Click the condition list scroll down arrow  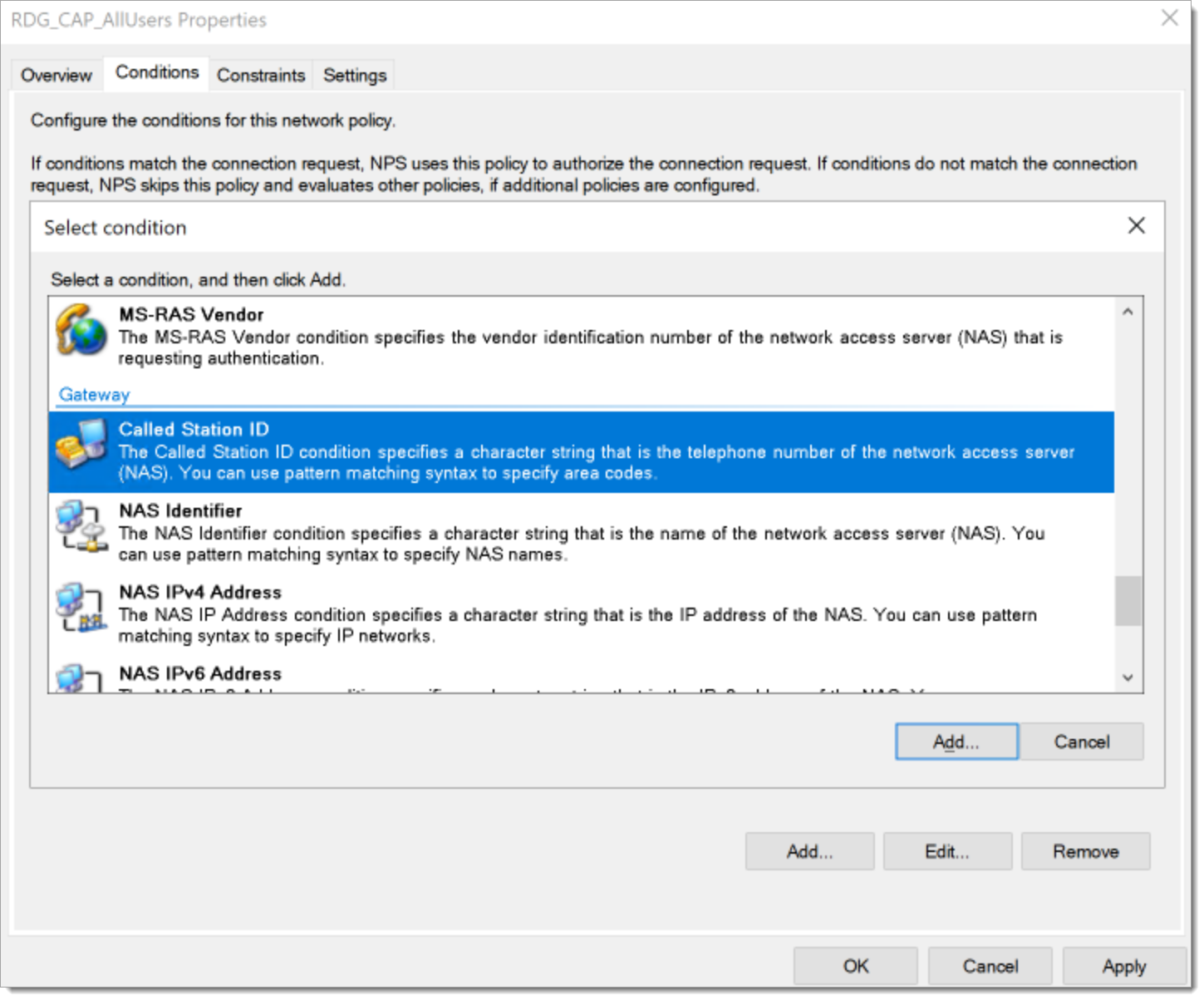tap(1128, 677)
